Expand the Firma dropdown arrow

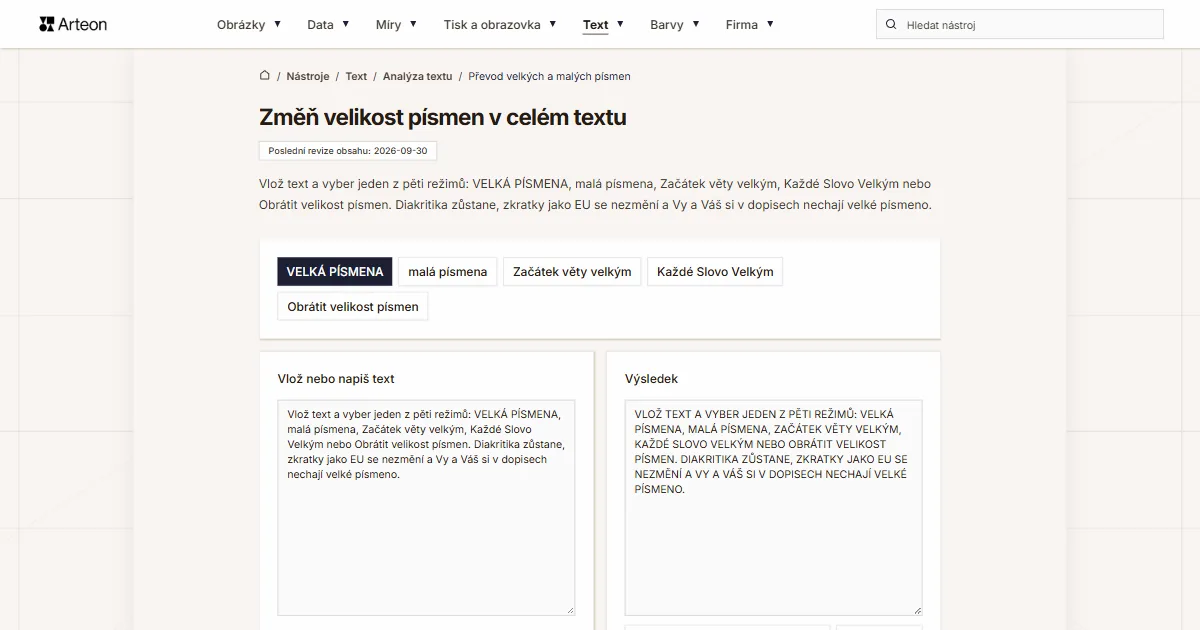[x=770, y=24]
